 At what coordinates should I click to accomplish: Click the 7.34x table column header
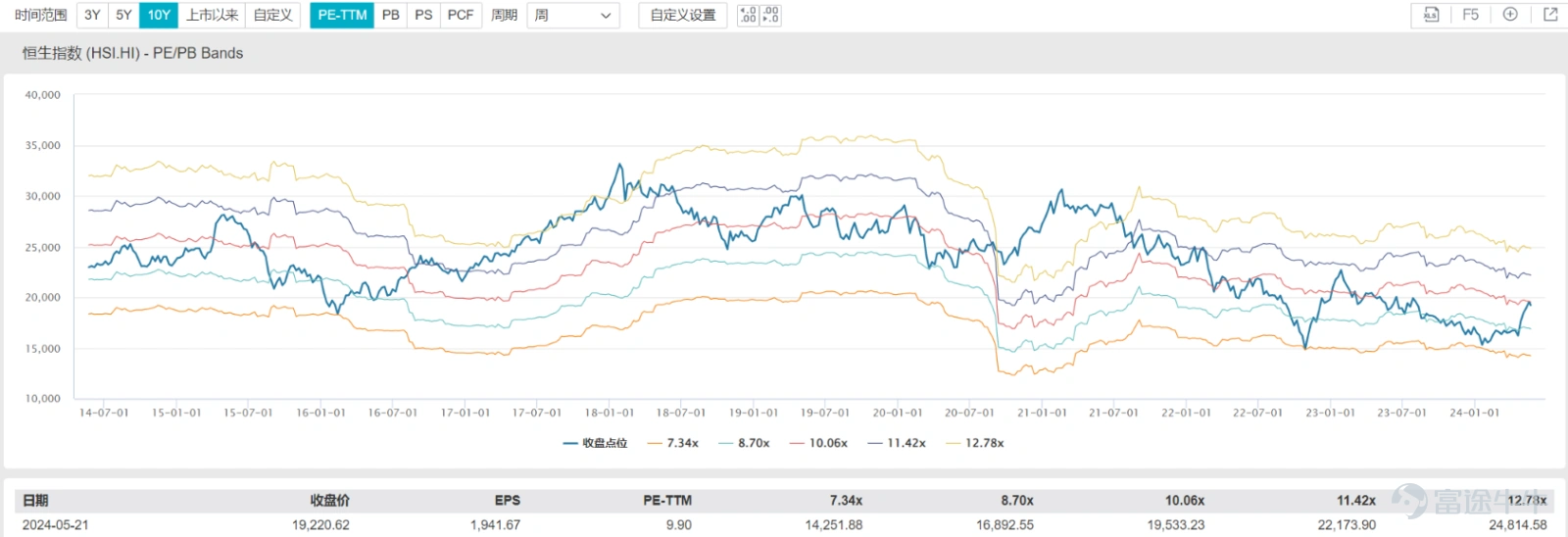[846, 500]
